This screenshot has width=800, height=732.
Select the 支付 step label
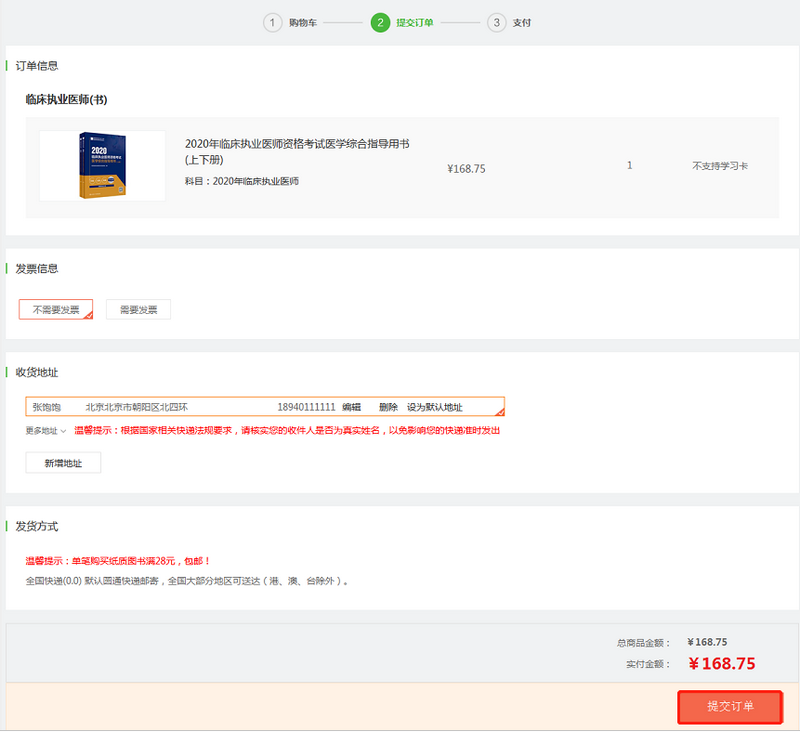[521, 22]
